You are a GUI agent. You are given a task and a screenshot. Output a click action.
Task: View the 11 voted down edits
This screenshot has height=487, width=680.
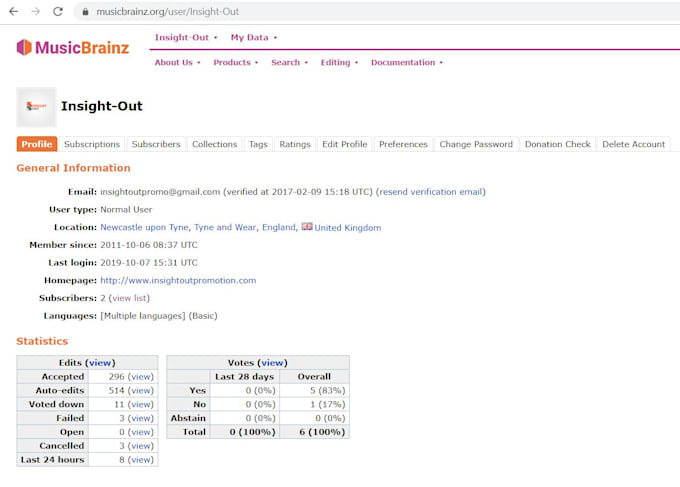point(141,404)
